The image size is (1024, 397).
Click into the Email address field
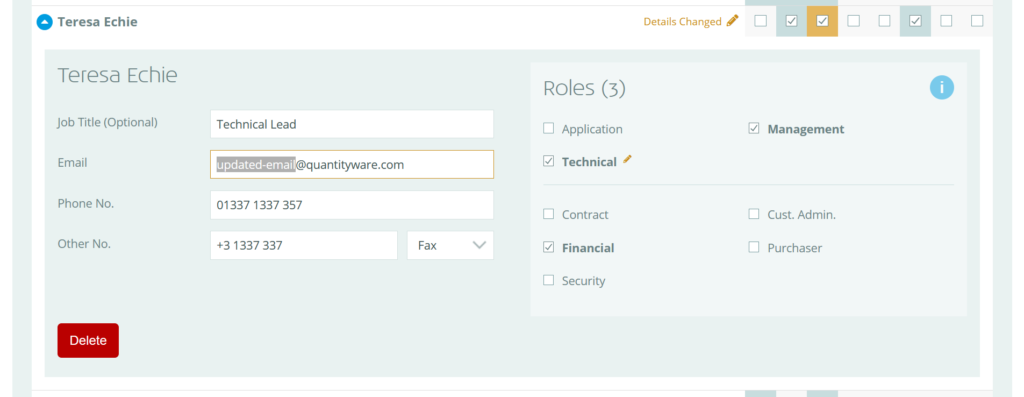coord(352,165)
